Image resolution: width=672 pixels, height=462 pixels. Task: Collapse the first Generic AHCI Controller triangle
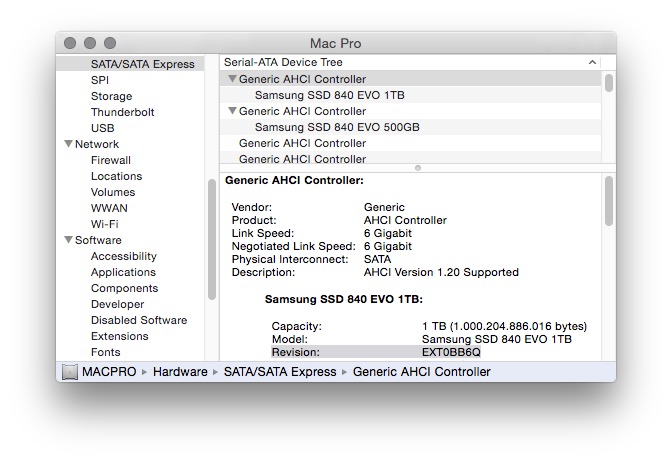(x=232, y=79)
